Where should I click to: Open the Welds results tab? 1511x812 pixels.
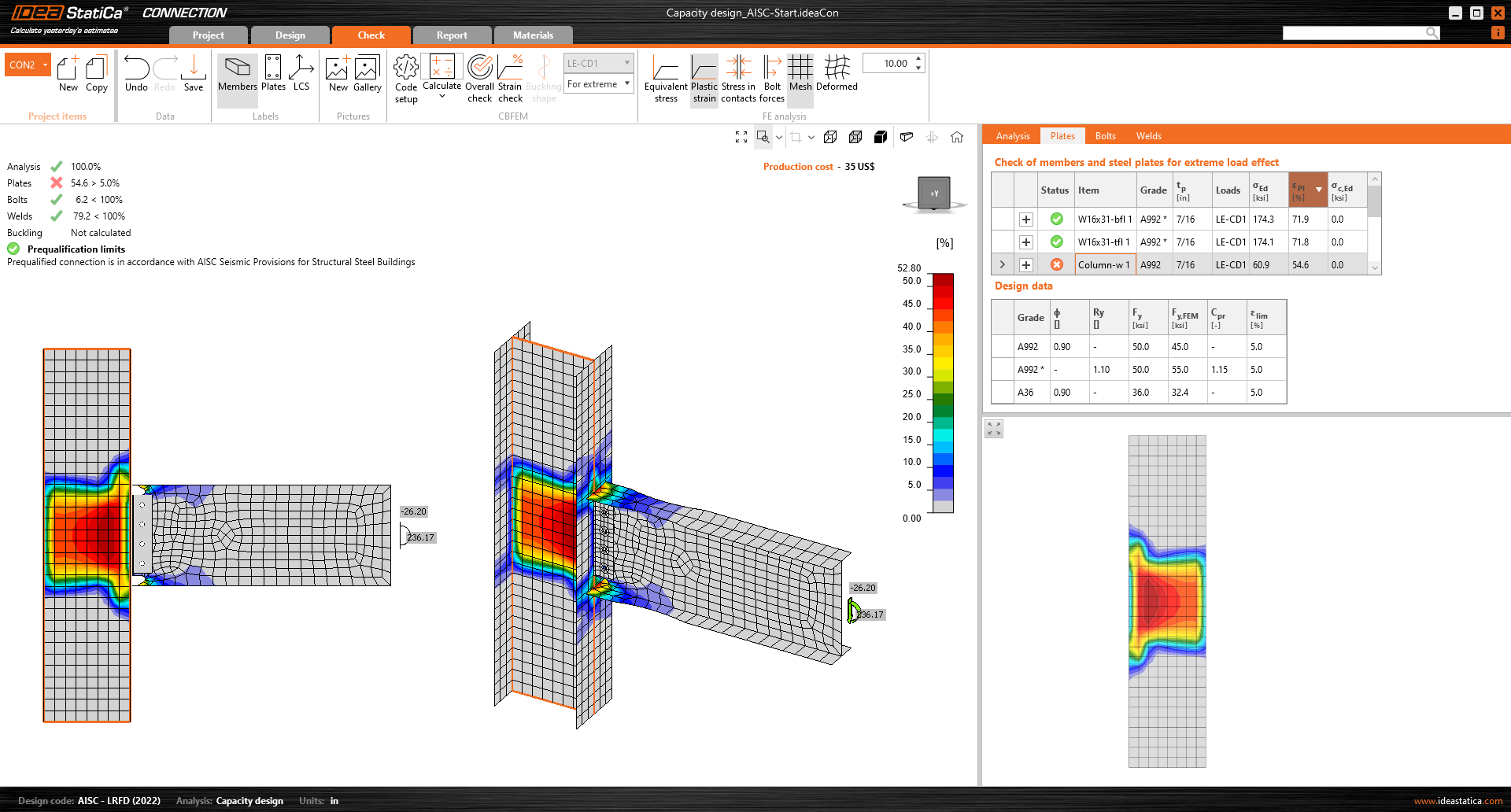click(x=1148, y=136)
